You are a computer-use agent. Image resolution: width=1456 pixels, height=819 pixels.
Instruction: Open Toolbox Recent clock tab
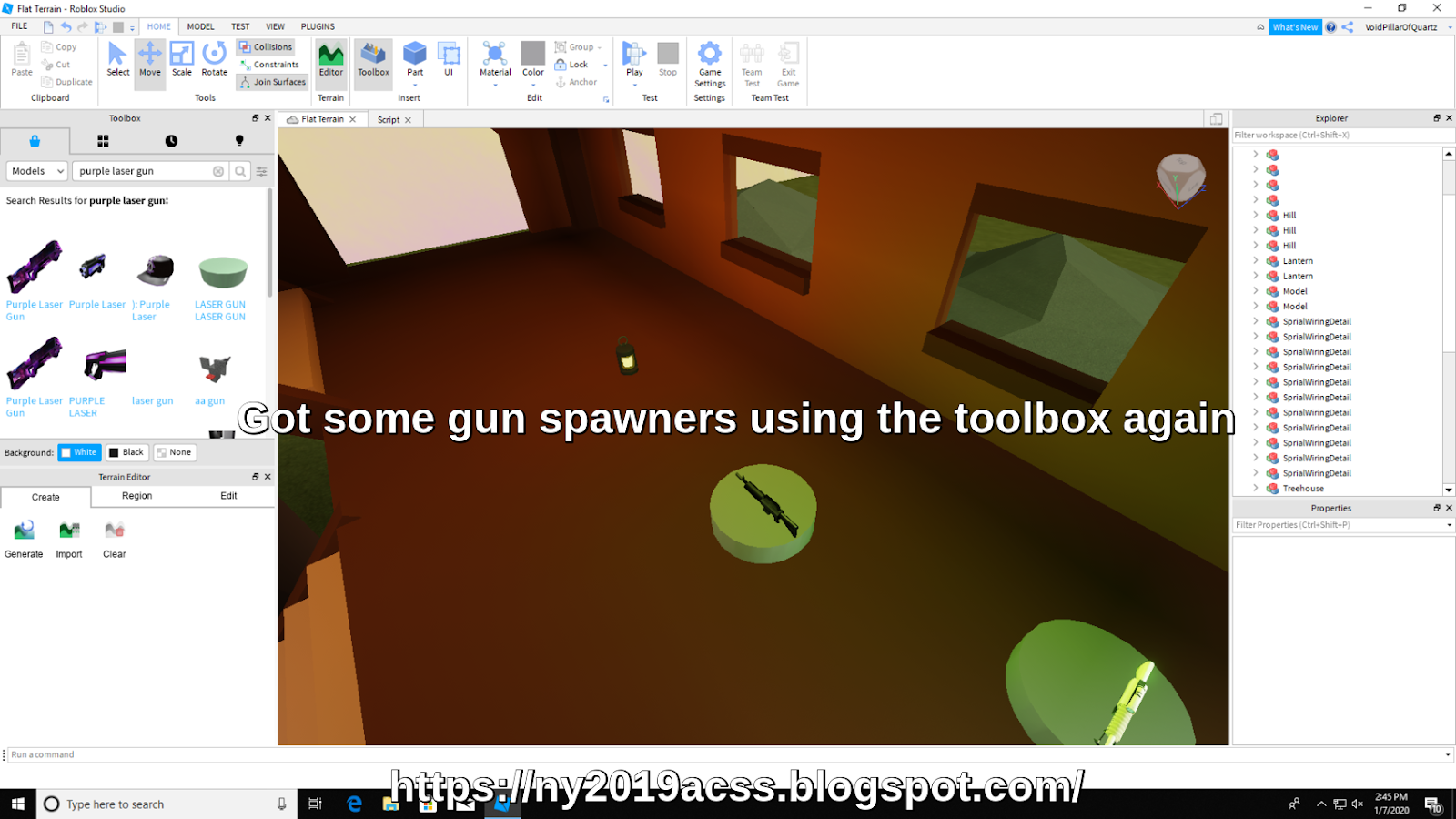tap(171, 141)
